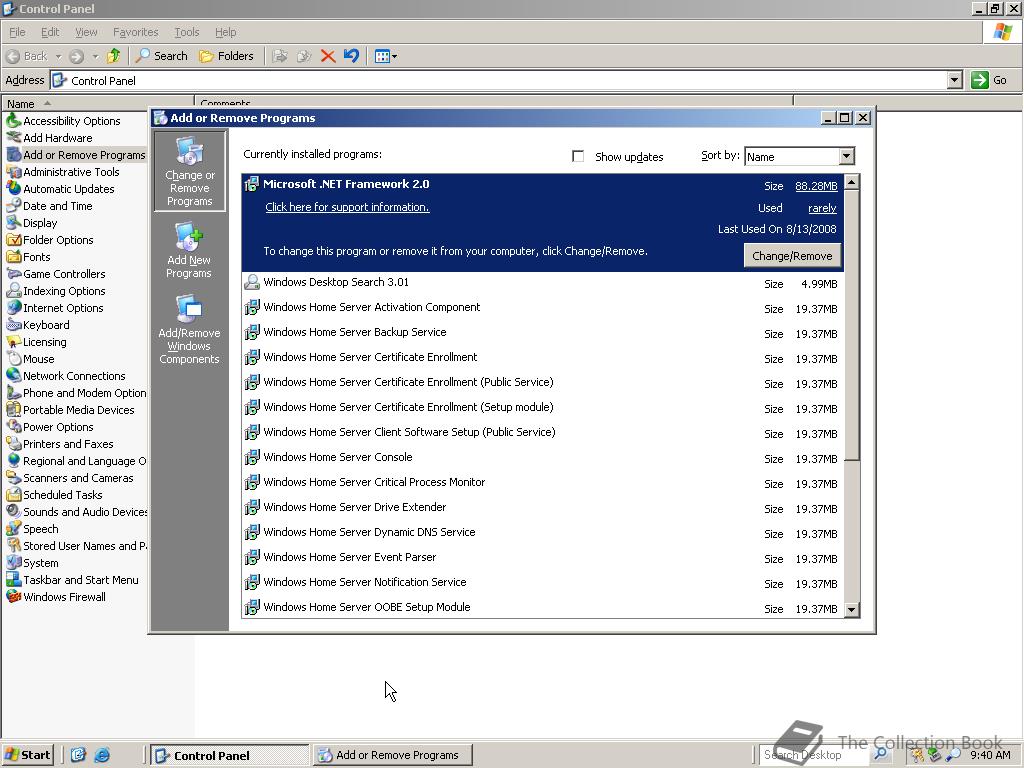Click the Change/Remove button

[792, 256]
